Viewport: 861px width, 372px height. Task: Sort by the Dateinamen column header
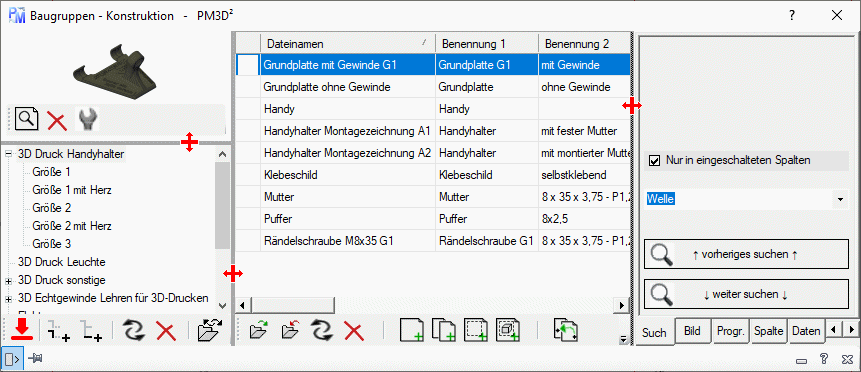(x=347, y=43)
